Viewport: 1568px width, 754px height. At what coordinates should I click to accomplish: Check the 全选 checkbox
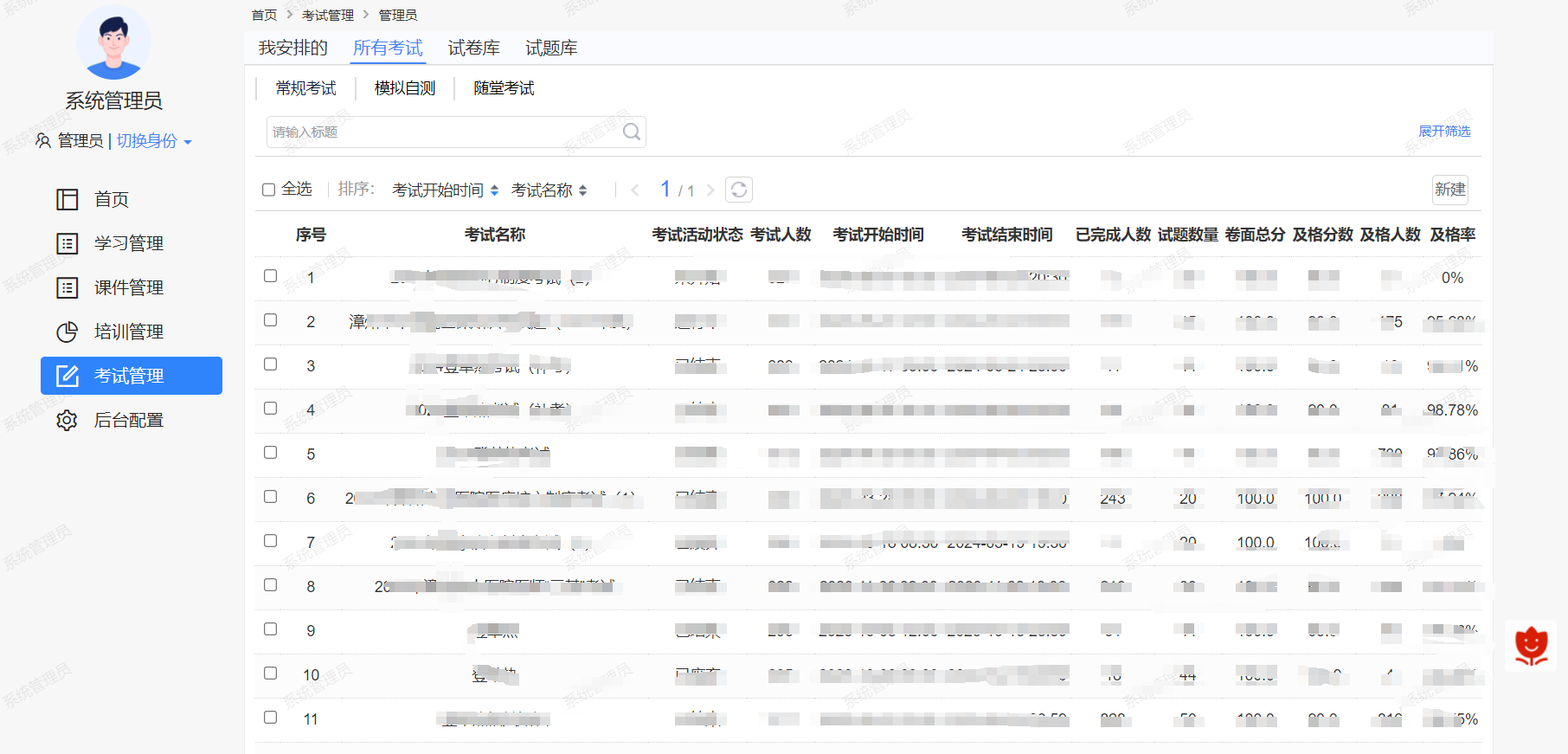269,190
